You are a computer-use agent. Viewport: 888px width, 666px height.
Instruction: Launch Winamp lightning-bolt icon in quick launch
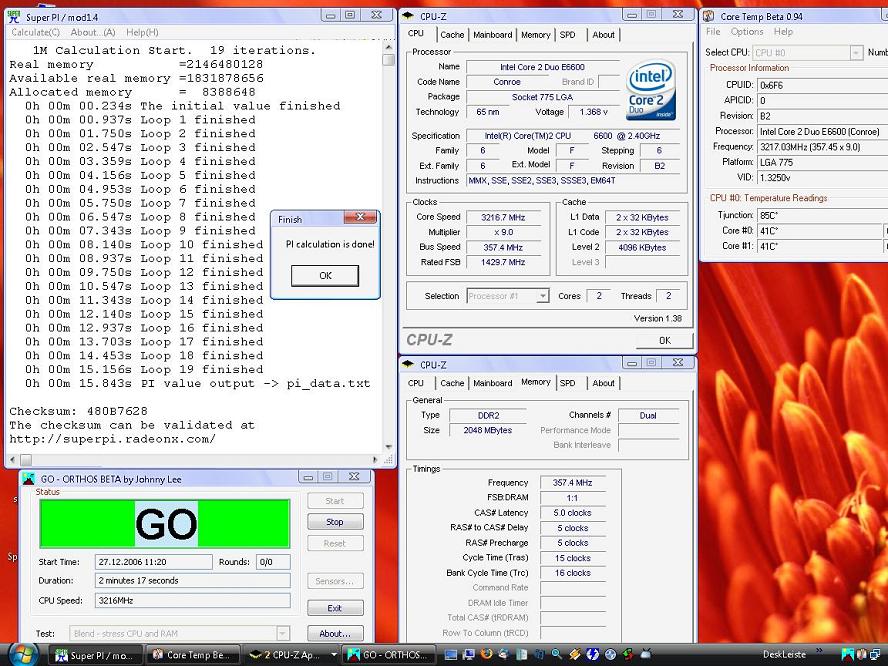coord(574,654)
